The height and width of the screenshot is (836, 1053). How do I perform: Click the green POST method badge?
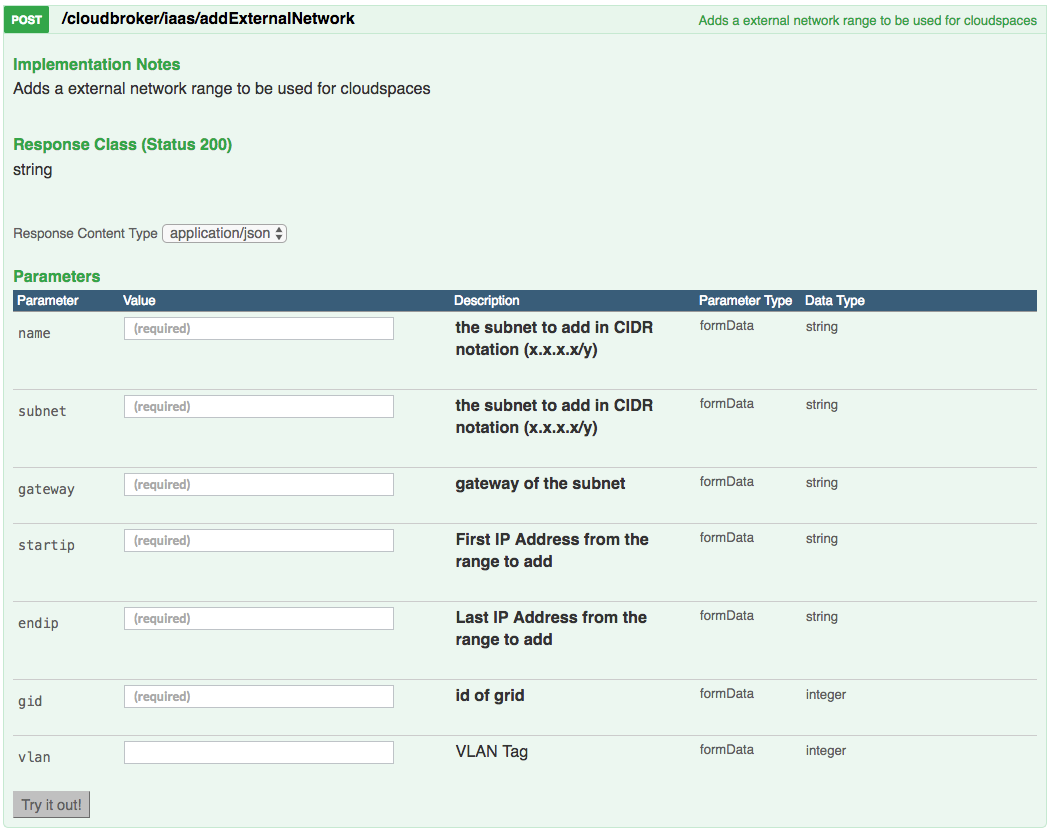pyautogui.click(x=27, y=19)
